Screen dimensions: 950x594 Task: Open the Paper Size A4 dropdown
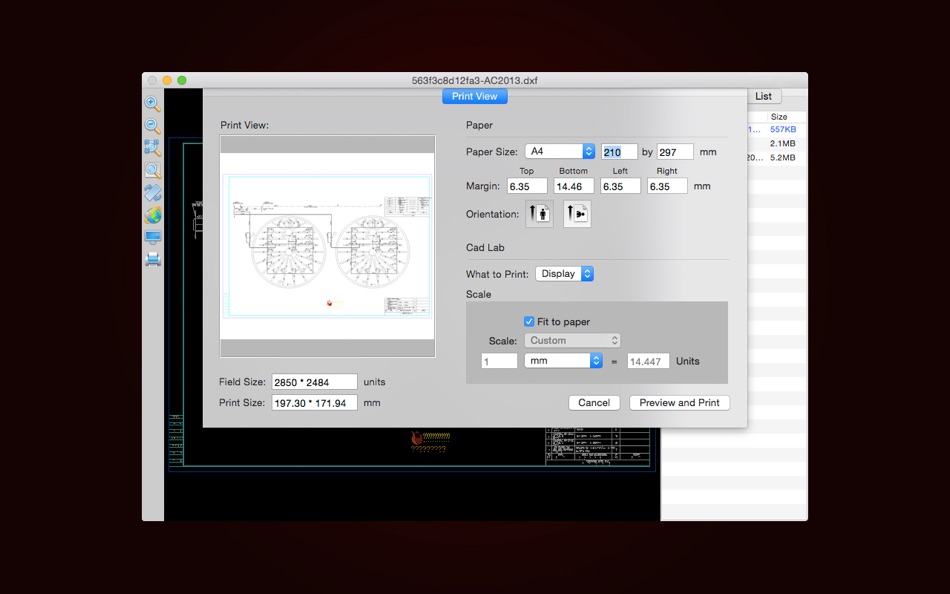[x=560, y=152]
